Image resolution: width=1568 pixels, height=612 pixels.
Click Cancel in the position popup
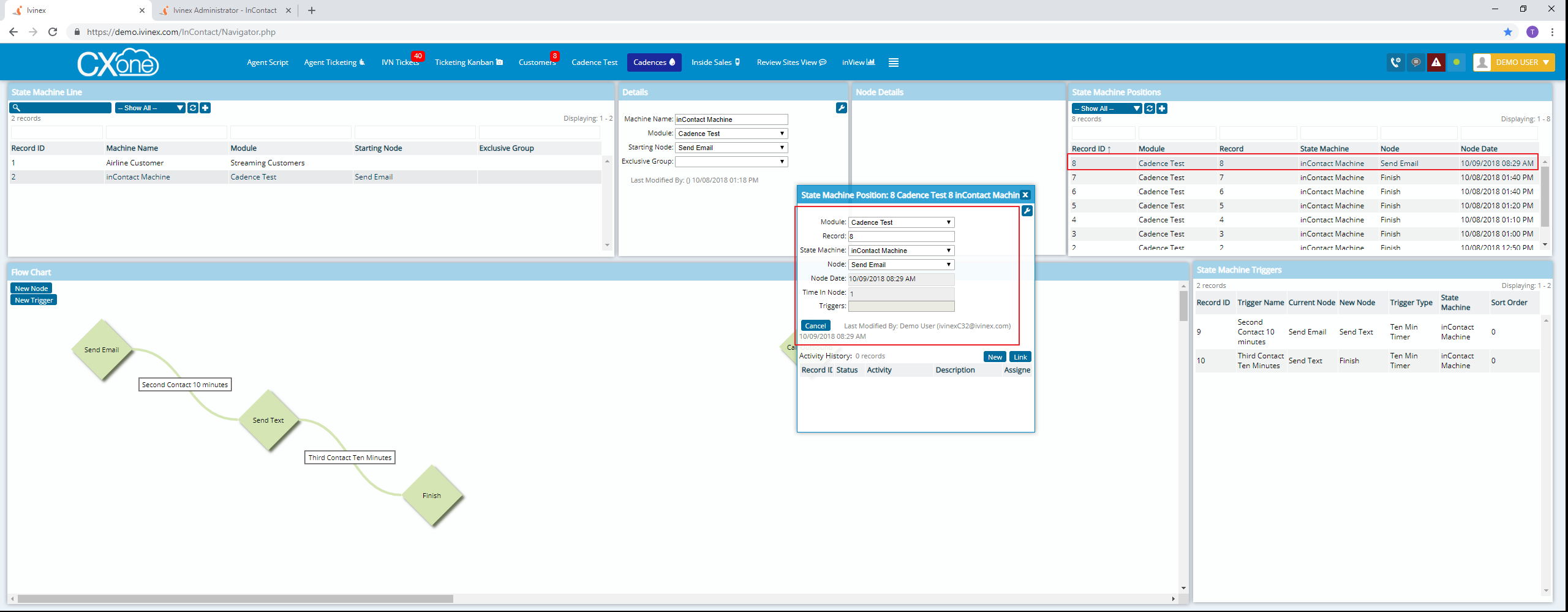[815, 326]
